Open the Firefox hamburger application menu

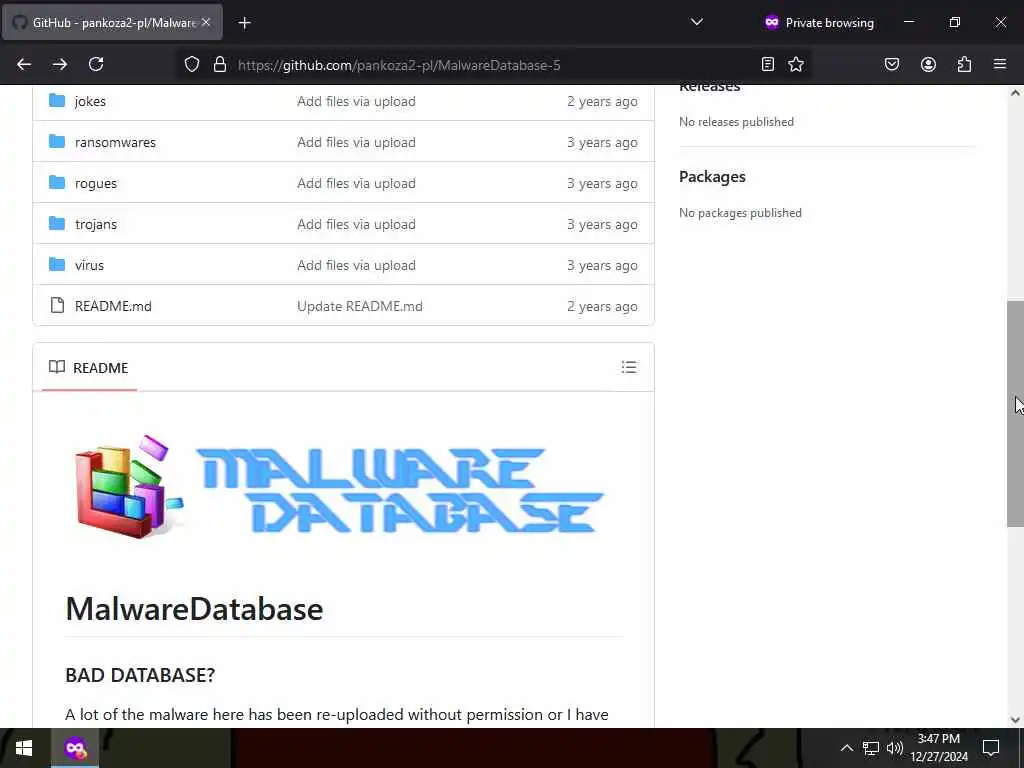(x=1000, y=64)
